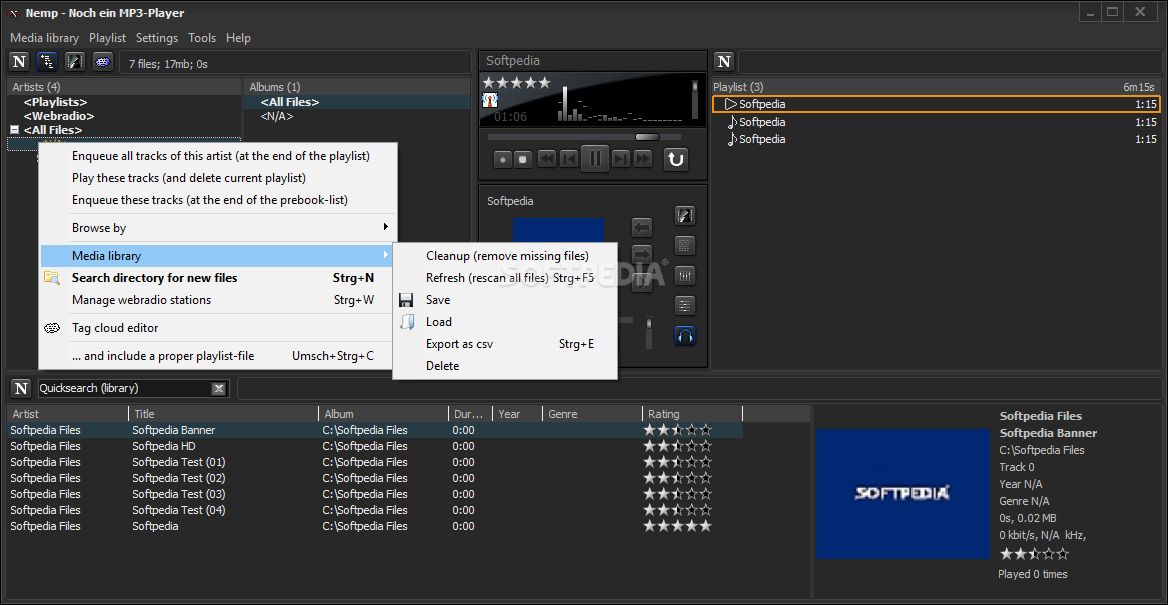This screenshot has width=1168, height=605.
Task: Select <All Files> in the Albums list
Action: pyautogui.click(x=290, y=102)
